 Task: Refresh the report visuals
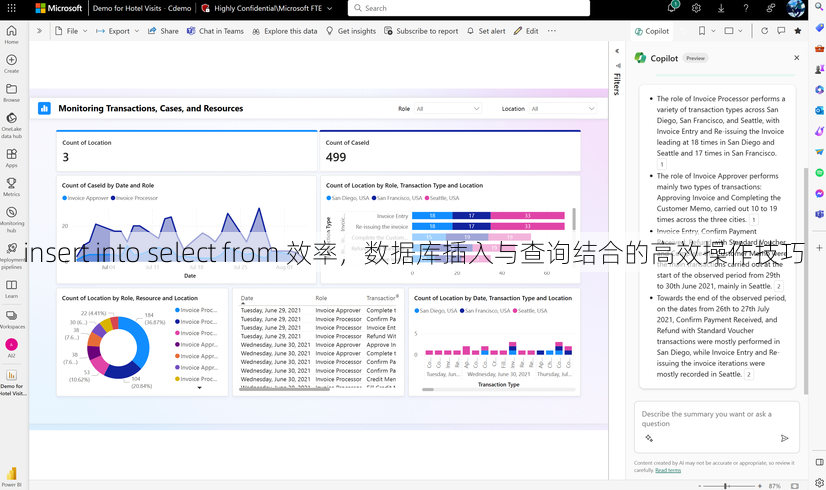tap(764, 31)
